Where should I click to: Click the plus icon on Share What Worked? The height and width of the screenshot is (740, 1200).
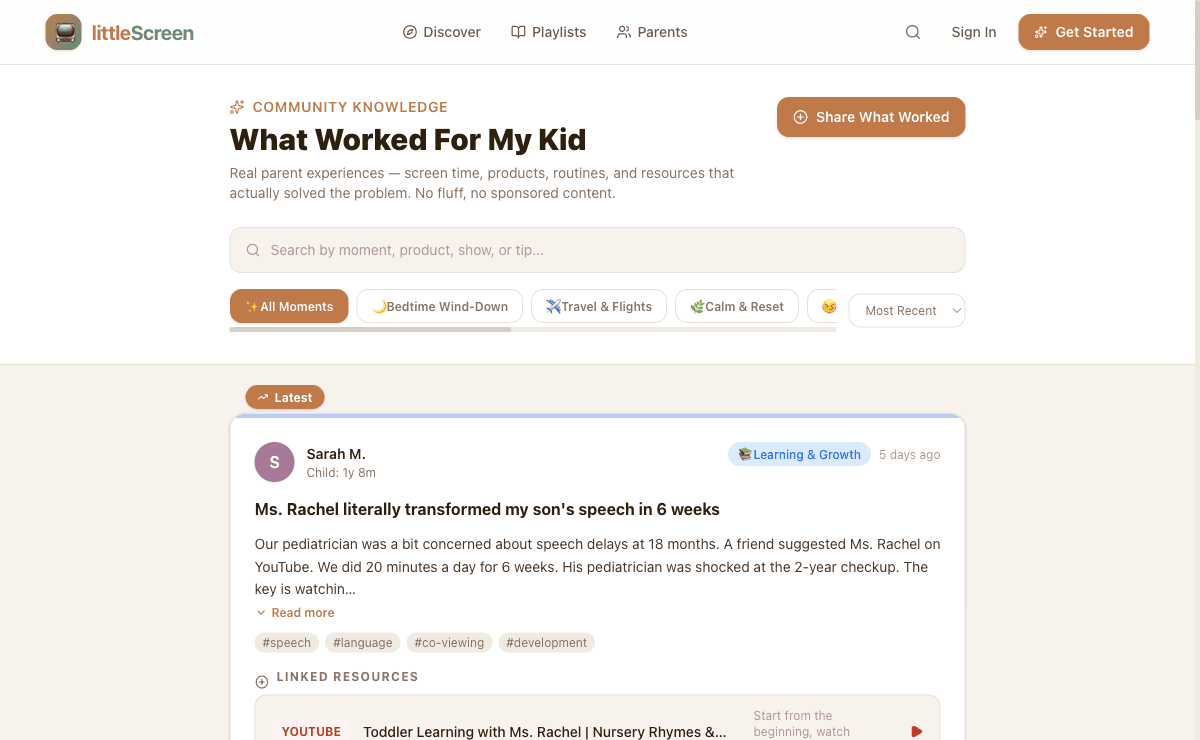800,117
